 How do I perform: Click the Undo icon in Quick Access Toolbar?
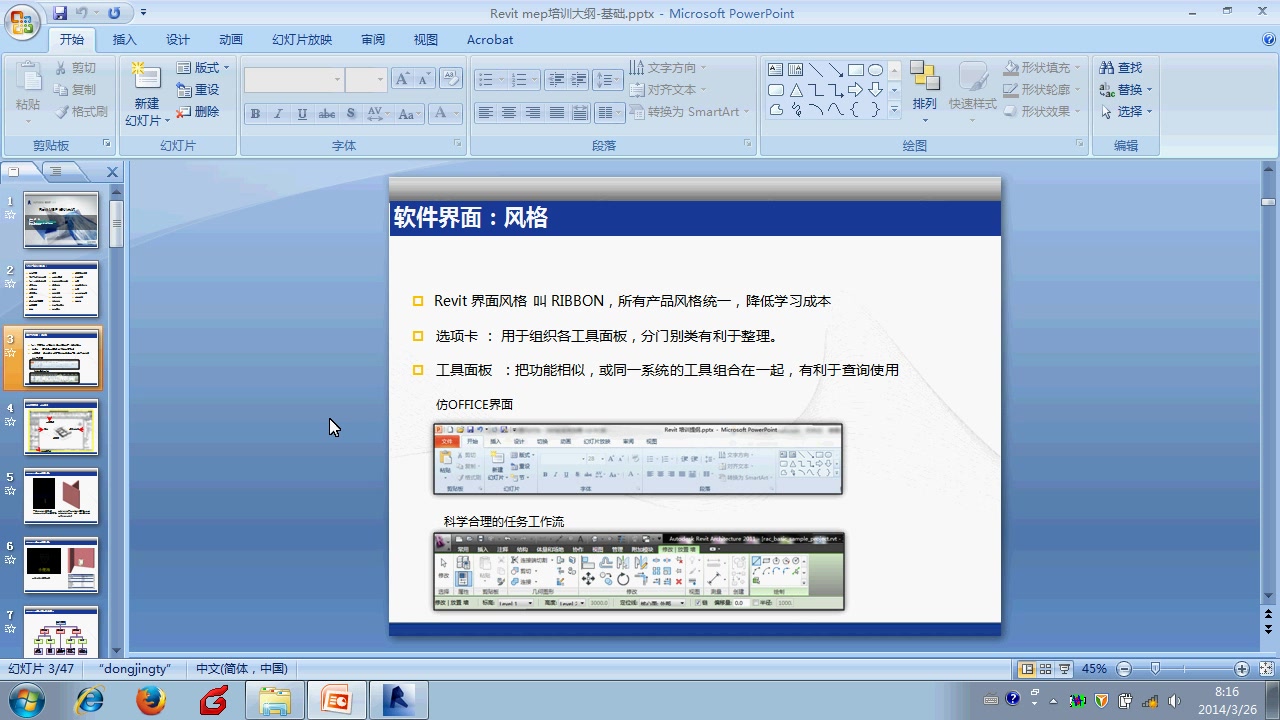click(82, 13)
